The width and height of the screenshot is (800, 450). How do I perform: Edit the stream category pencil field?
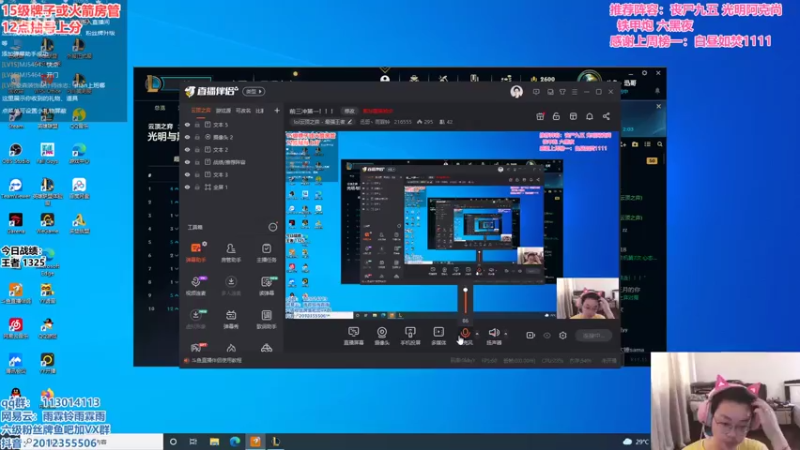(322, 122)
